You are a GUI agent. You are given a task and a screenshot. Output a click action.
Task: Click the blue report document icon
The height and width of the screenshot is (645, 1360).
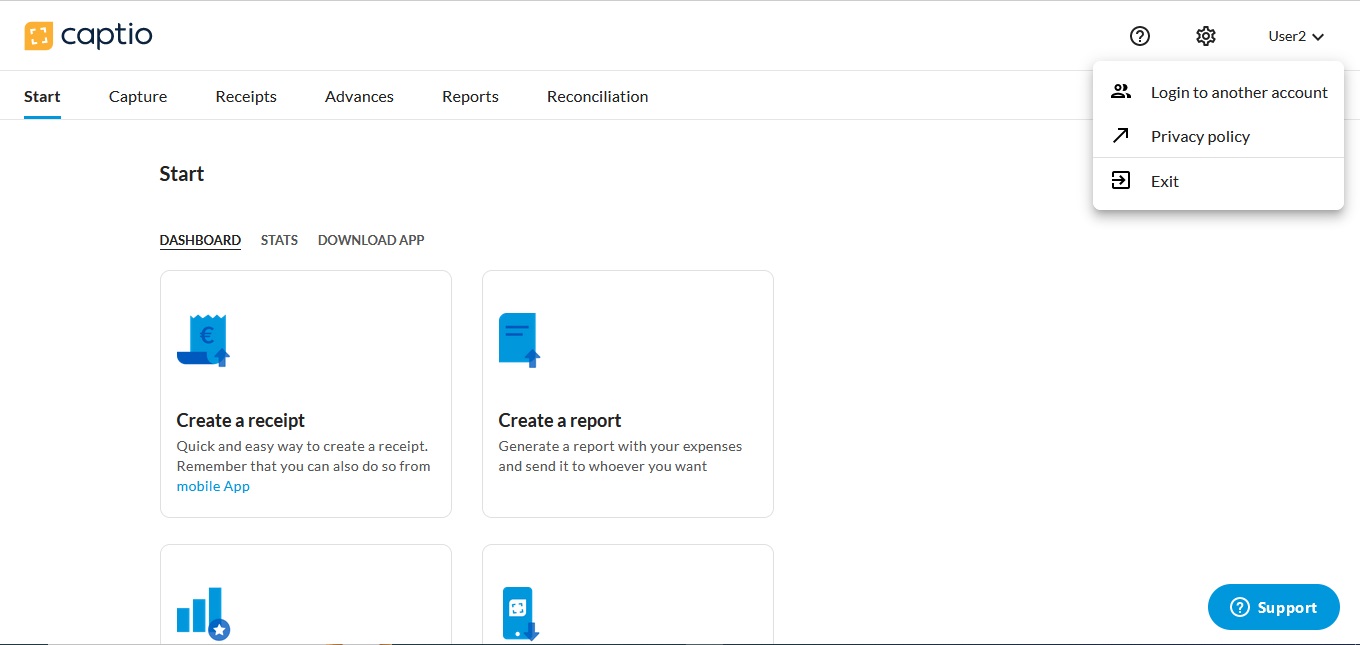[519, 341]
